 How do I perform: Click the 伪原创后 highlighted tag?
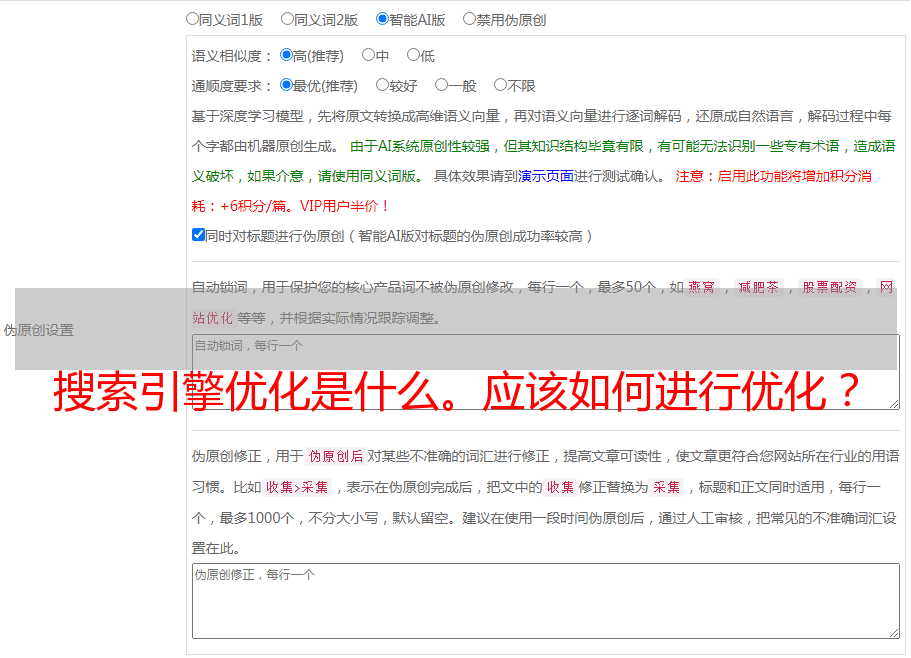coord(336,456)
